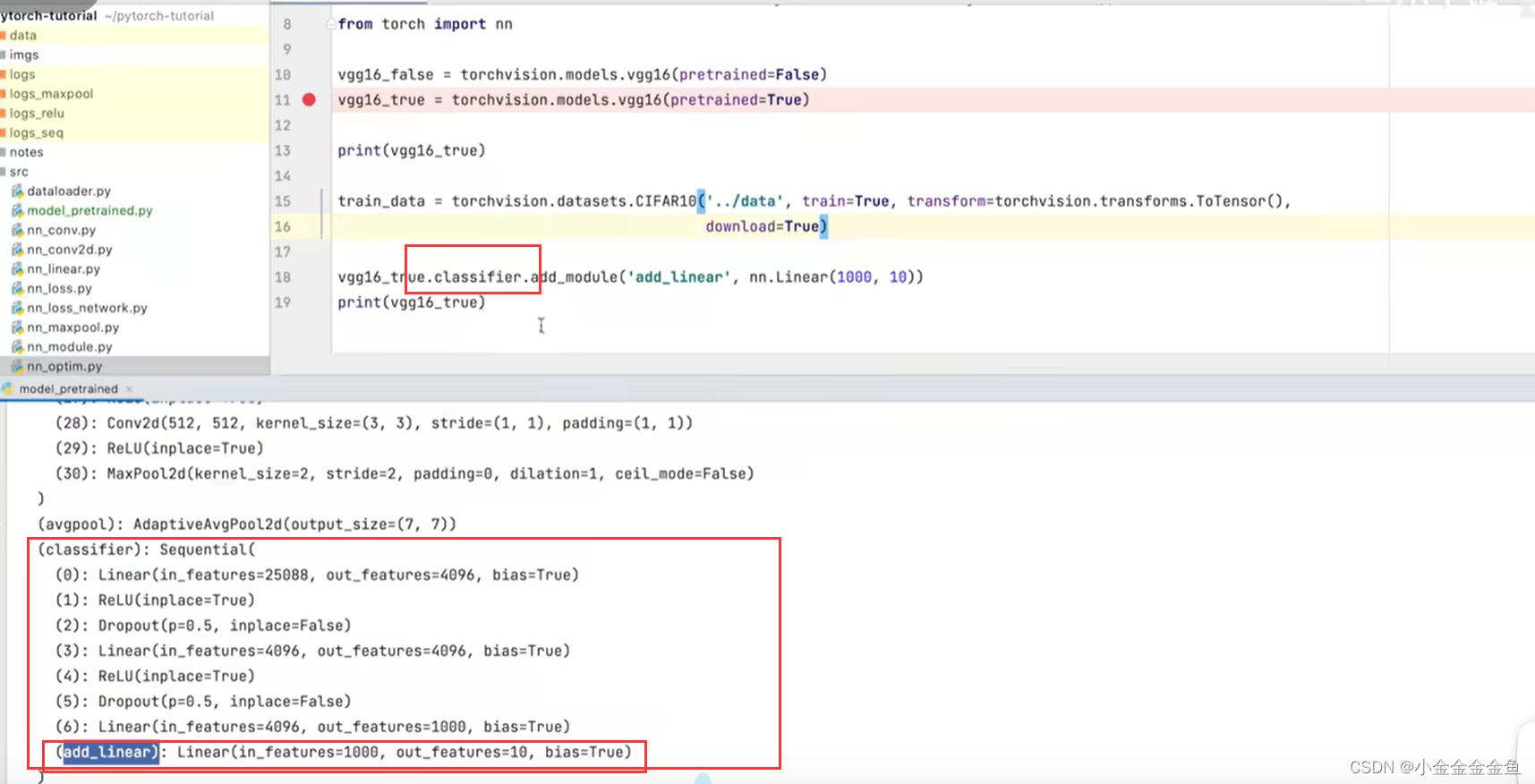Screen dimensions: 1535x784
Task: Click the (3): Linear 4096 output line
Action: [312, 651]
